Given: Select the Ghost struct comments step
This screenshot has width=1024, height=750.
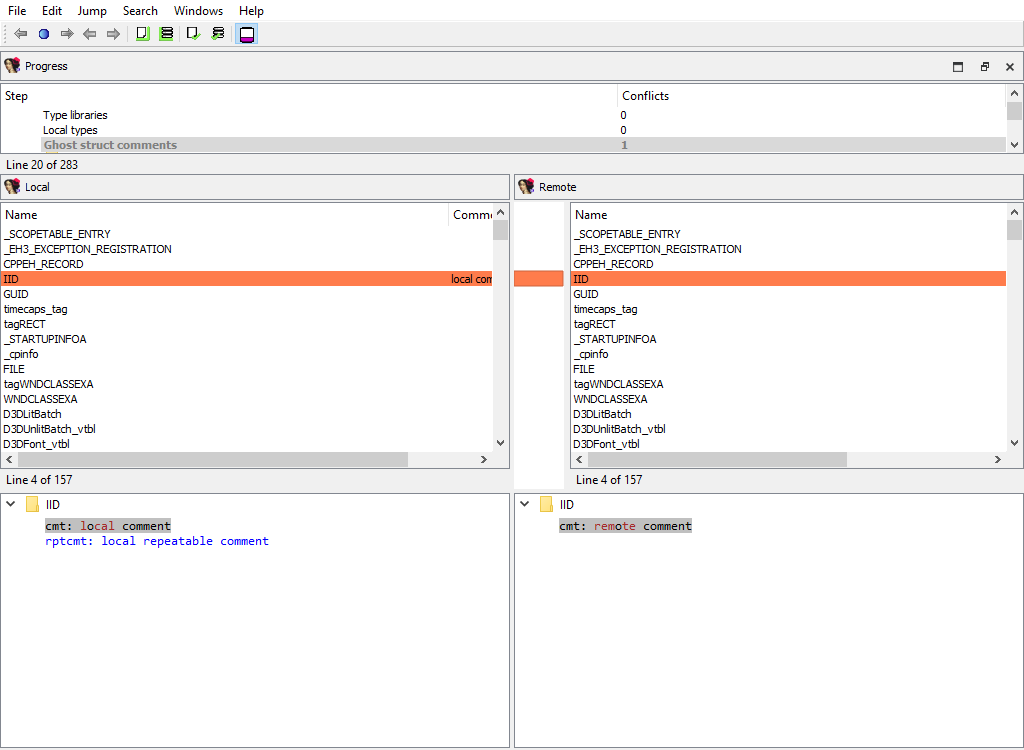Looking at the screenshot, I should click(x=110, y=145).
